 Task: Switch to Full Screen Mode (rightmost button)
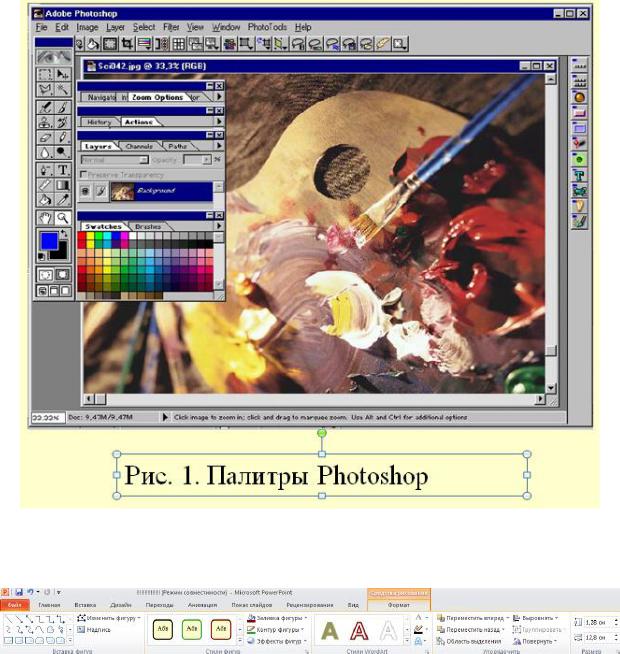[x=66, y=291]
